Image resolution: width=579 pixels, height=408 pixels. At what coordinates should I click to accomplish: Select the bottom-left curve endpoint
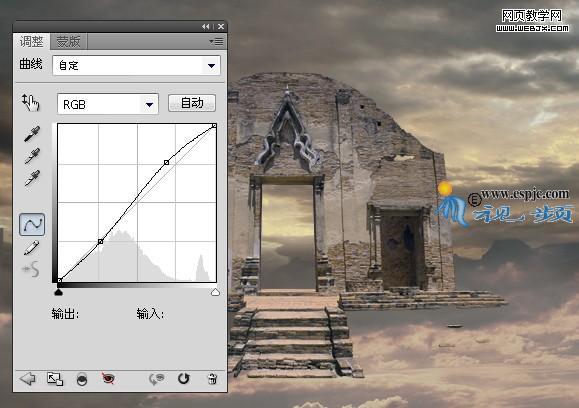coord(59,281)
